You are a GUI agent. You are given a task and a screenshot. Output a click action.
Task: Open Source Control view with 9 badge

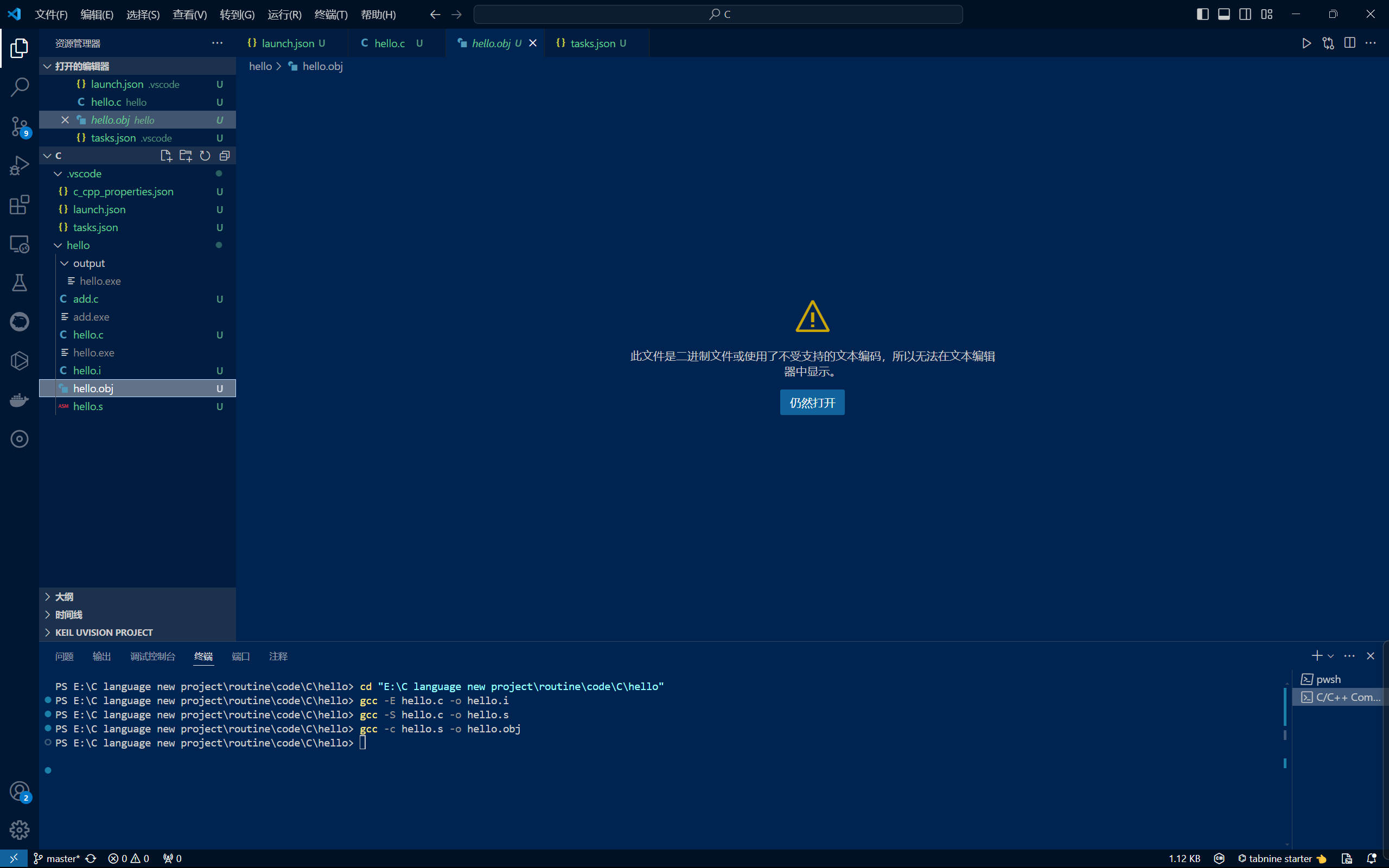tap(20, 126)
